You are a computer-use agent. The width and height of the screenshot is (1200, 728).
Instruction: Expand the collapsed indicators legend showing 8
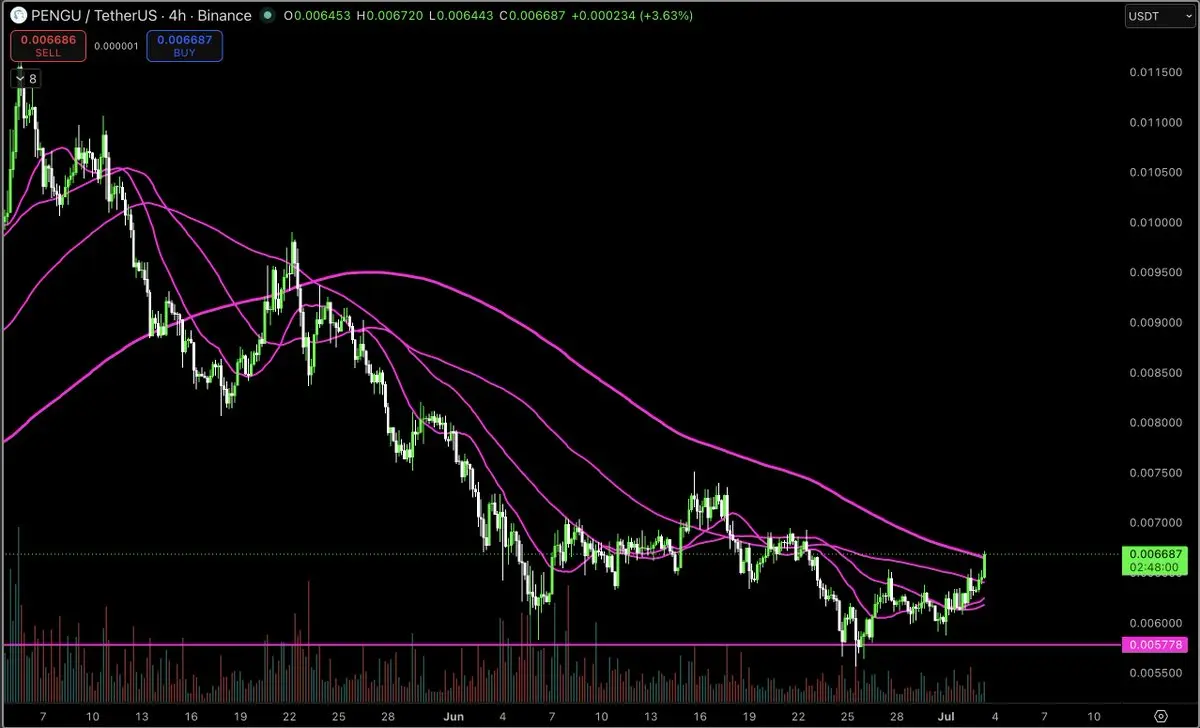[x=26, y=78]
